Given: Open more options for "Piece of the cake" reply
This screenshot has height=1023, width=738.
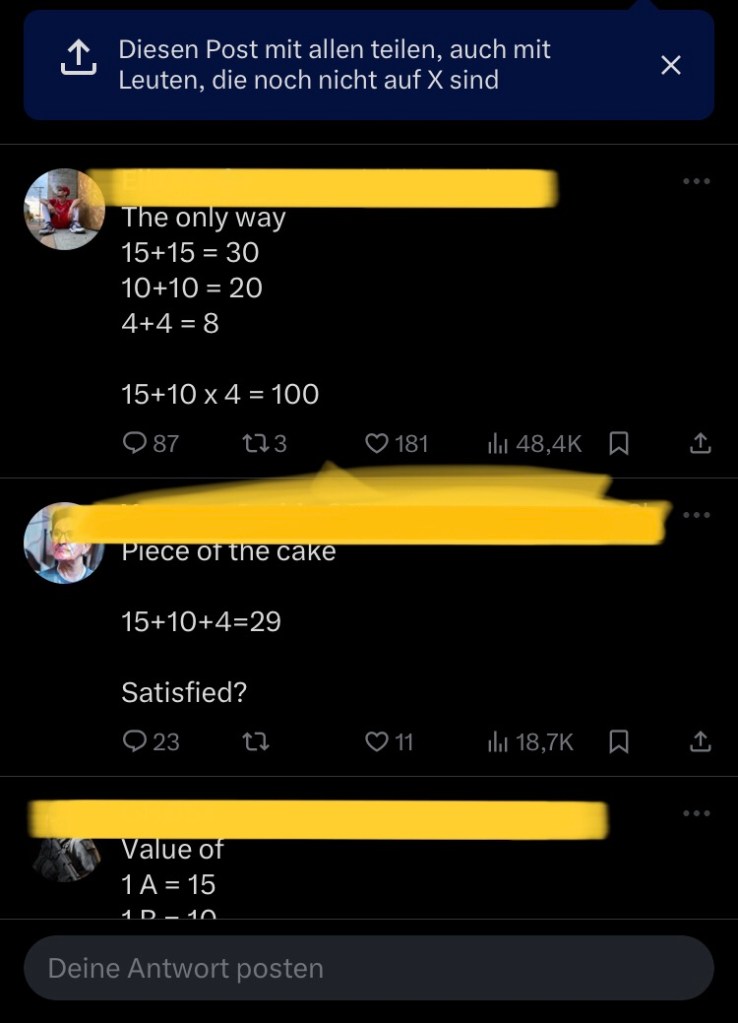Looking at the screenshot, I should [696, 515].
